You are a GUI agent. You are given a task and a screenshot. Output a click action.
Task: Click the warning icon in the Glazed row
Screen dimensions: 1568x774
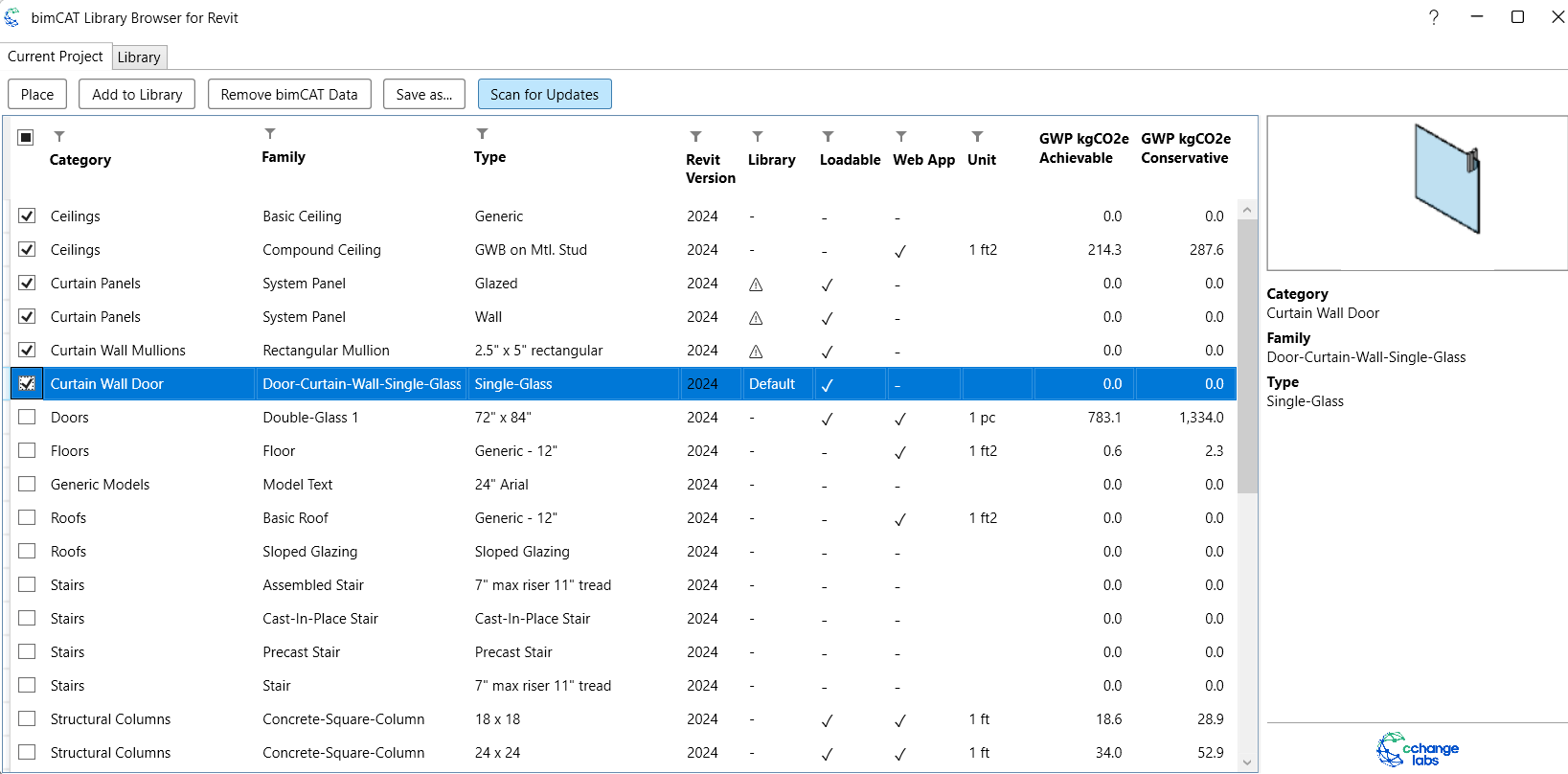pyautogui.click(x=756, y=285)
